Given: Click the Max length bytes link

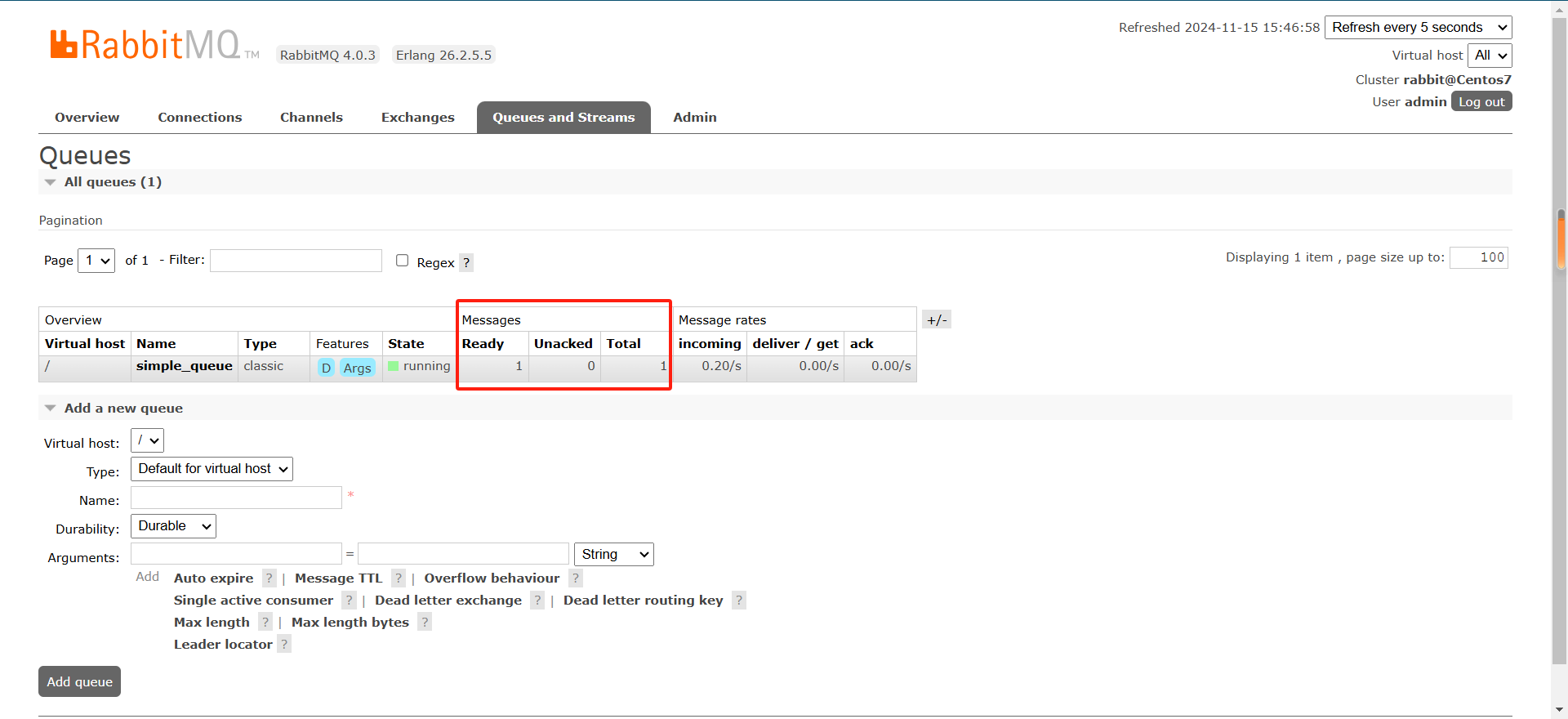Looking at the screenshot, I should point(350,623).
